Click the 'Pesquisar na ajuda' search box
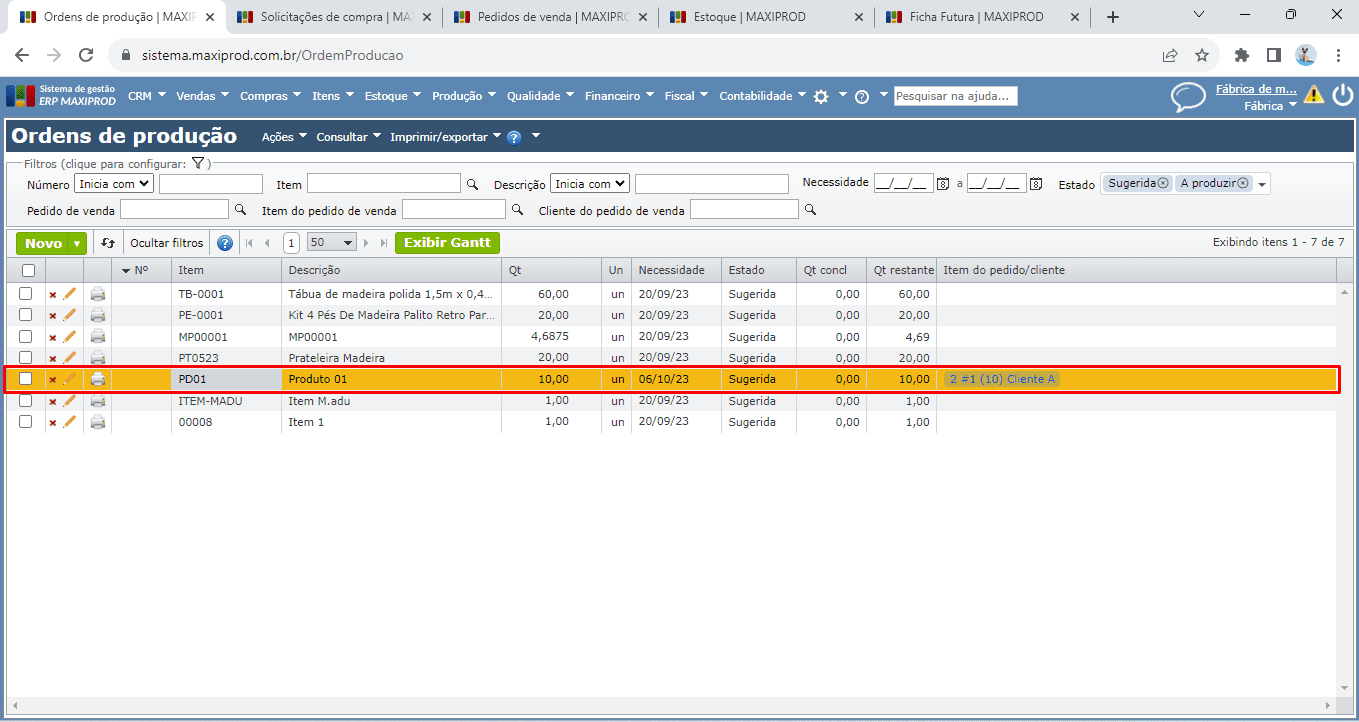The width and height of the screenshot is (1359, 722). tap(956, 96)
